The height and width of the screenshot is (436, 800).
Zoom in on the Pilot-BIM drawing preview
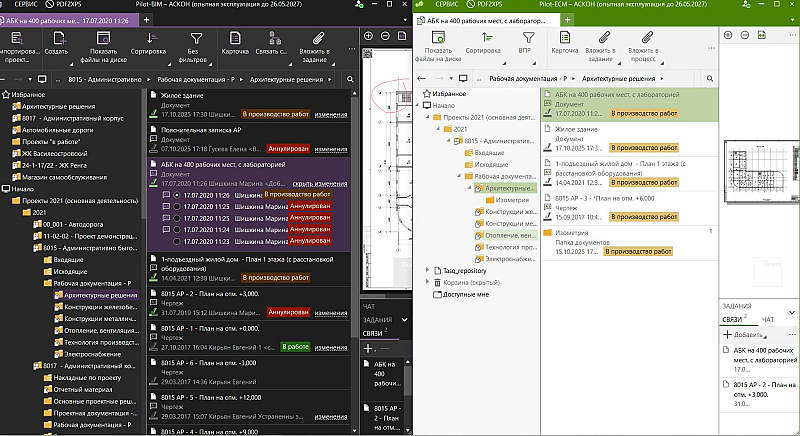370,37
